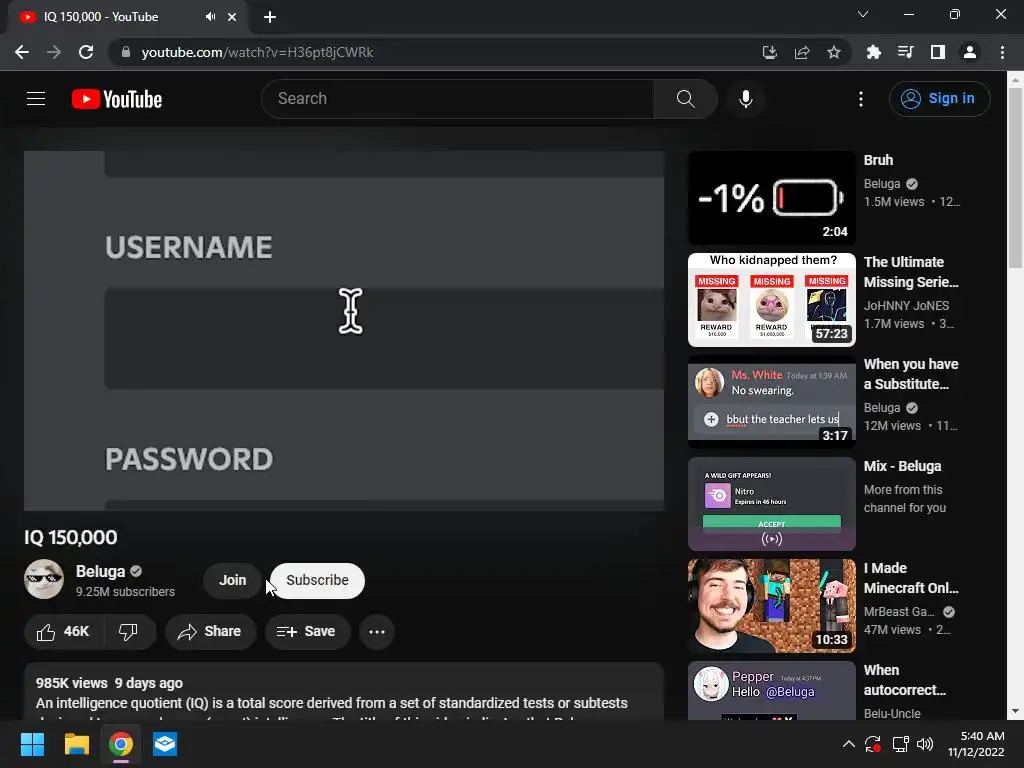The height and width of the screenshot is (768, 1024).
Task: Open the Chrome extensions puzzle icon
Action: click(x=873, y=52)
